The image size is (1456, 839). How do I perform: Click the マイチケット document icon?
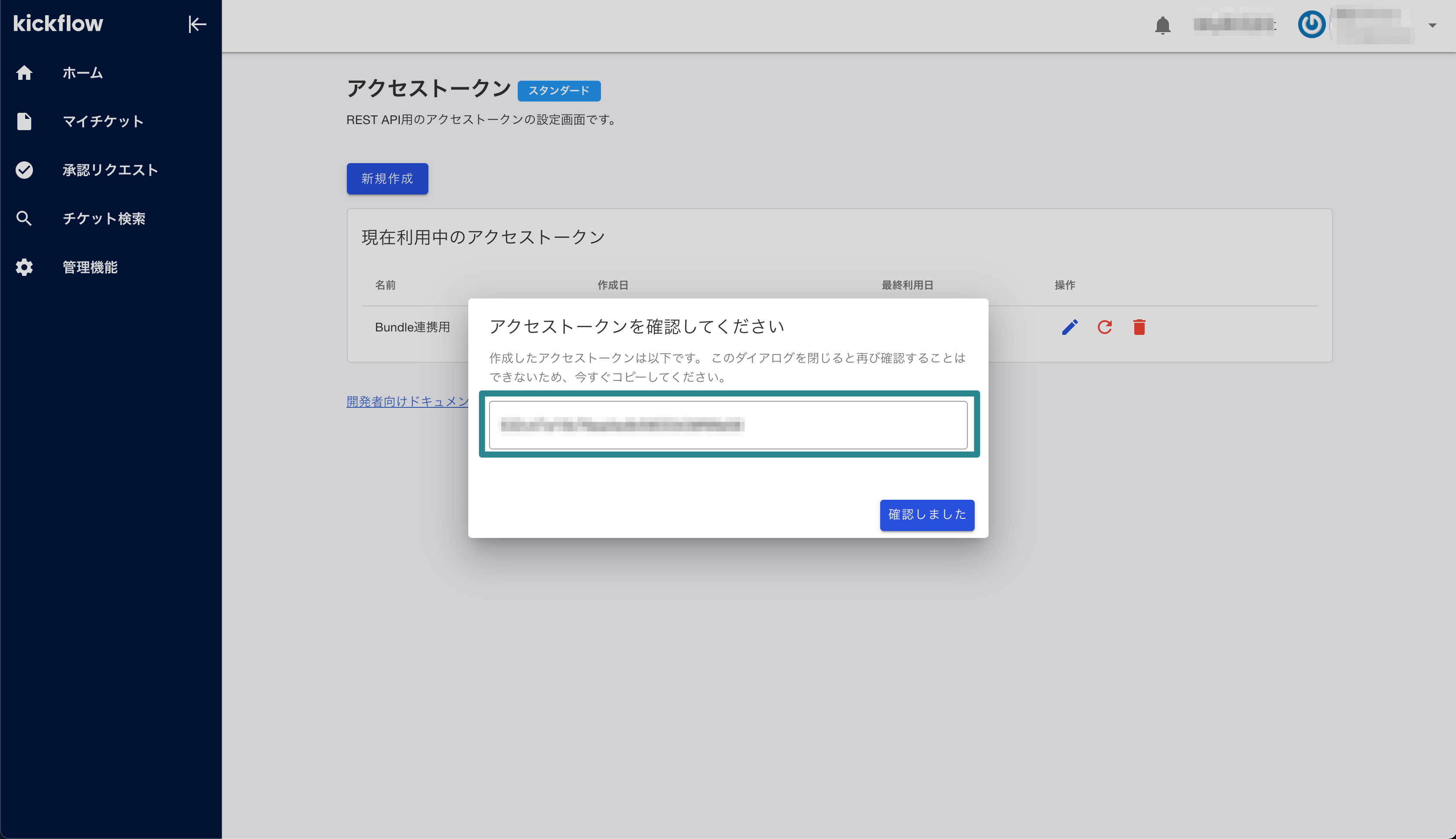(24, 121)
